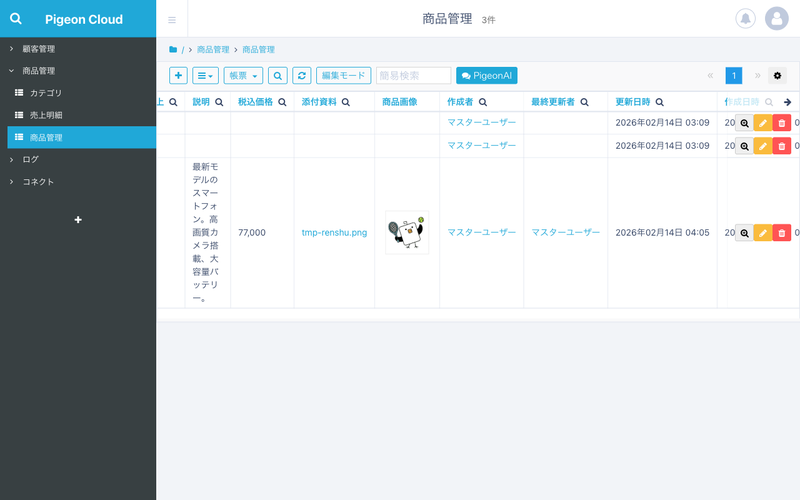Image resolution: width=800 pixels, height=500 pixels.
Task: Click マスターユーザー creator in the 77,000 row
Action: tap(482, 232)
